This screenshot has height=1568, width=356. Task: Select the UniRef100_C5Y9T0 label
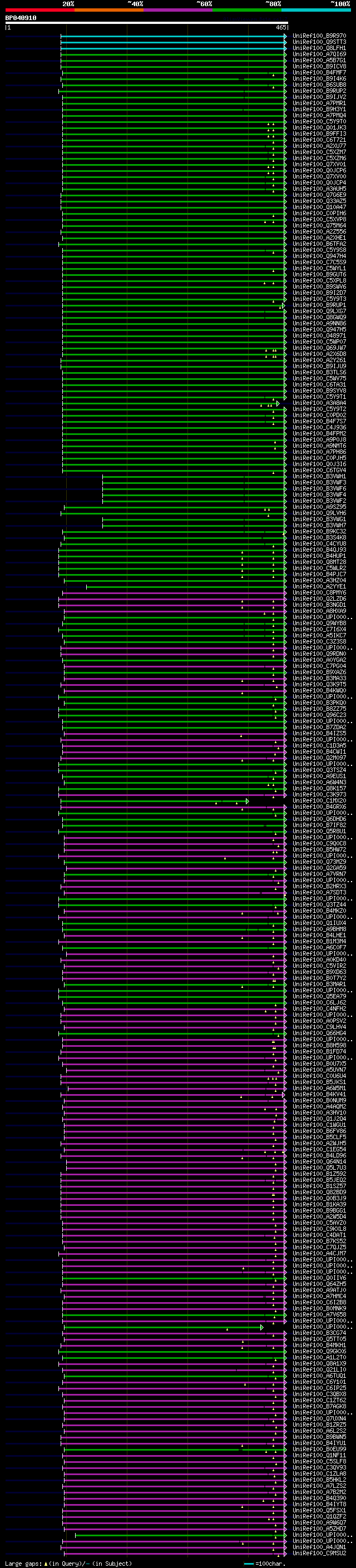pos(319,122)
